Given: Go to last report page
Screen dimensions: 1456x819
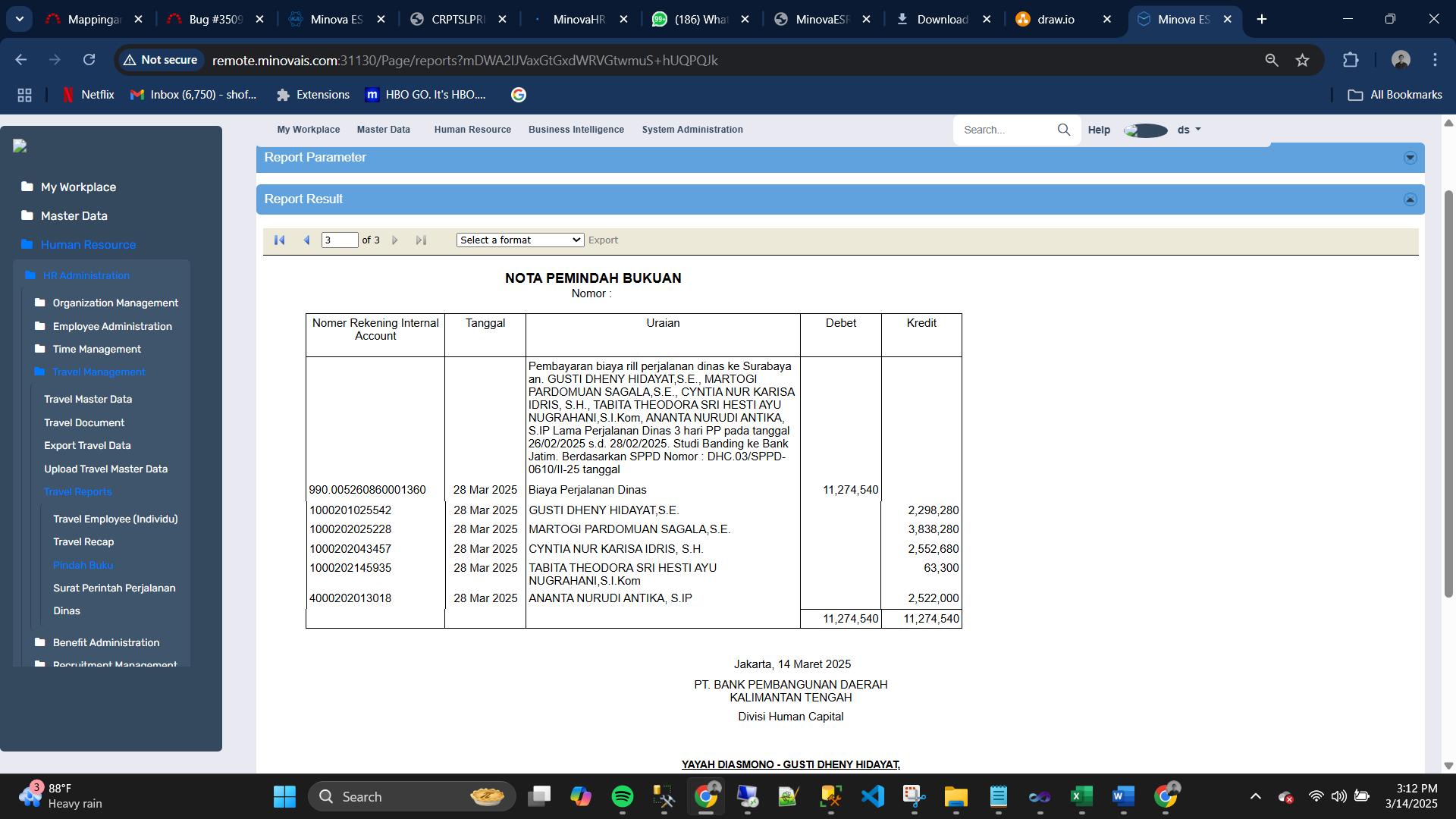Looking at the screenshot, I should [422, 240].
